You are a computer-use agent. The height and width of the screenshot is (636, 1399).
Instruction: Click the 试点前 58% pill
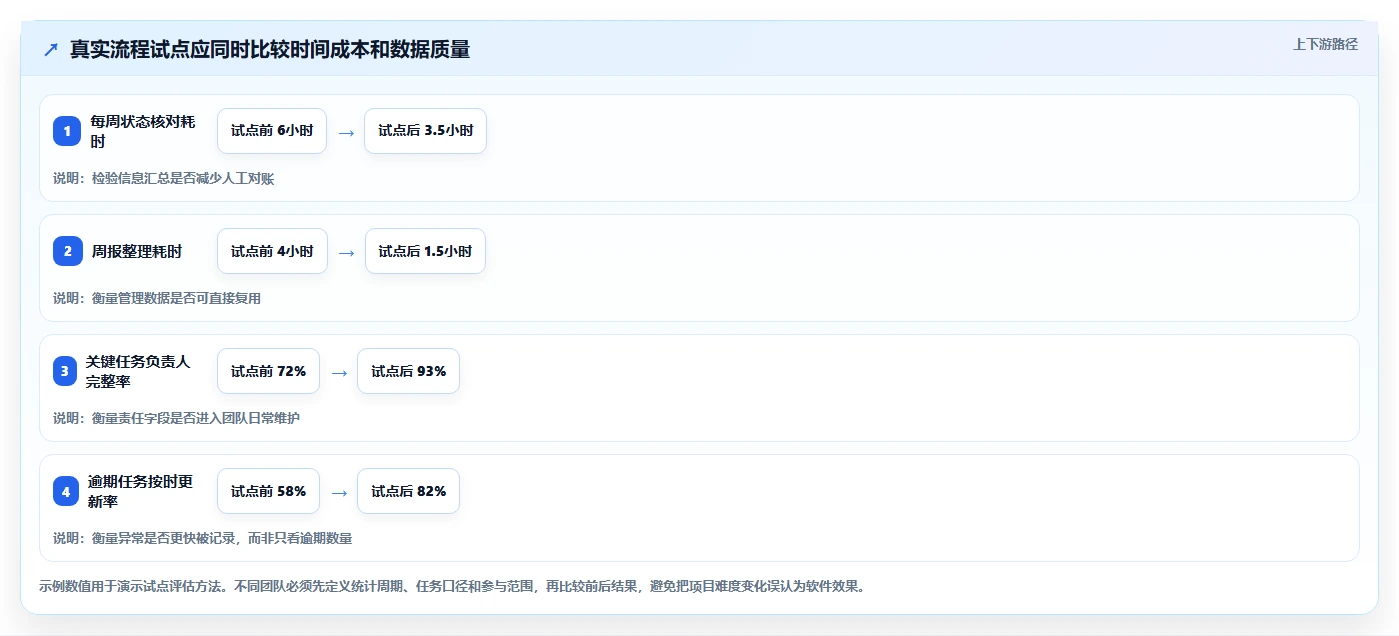click(268, 491)
